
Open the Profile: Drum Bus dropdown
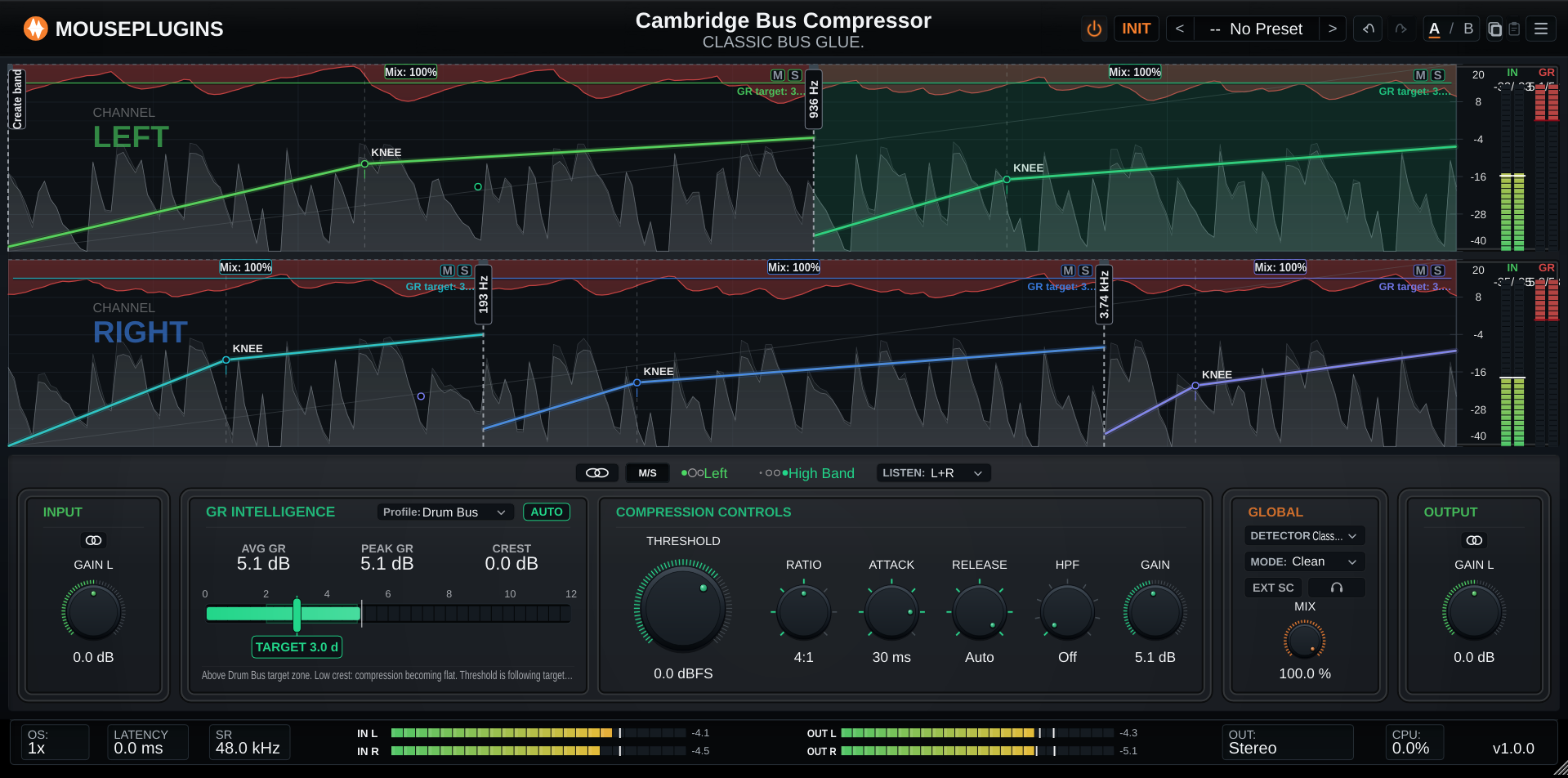(x=445, y=512)
